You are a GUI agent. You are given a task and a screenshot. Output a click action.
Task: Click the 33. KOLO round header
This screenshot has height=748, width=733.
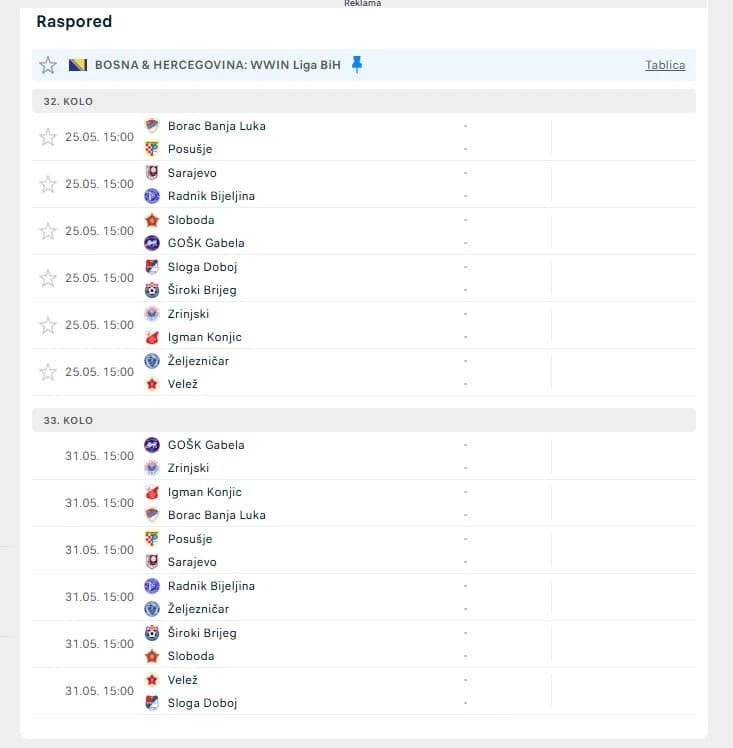click(x=68, y=421)
